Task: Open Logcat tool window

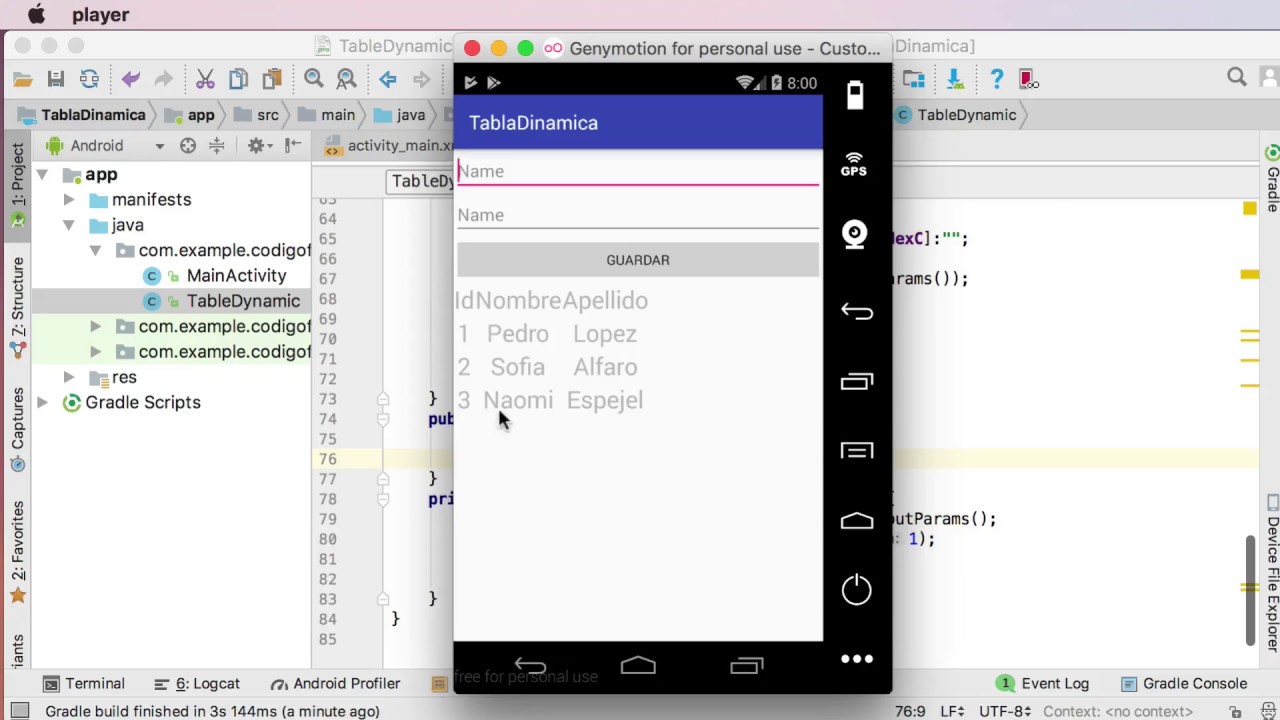Action: point(197,684)
